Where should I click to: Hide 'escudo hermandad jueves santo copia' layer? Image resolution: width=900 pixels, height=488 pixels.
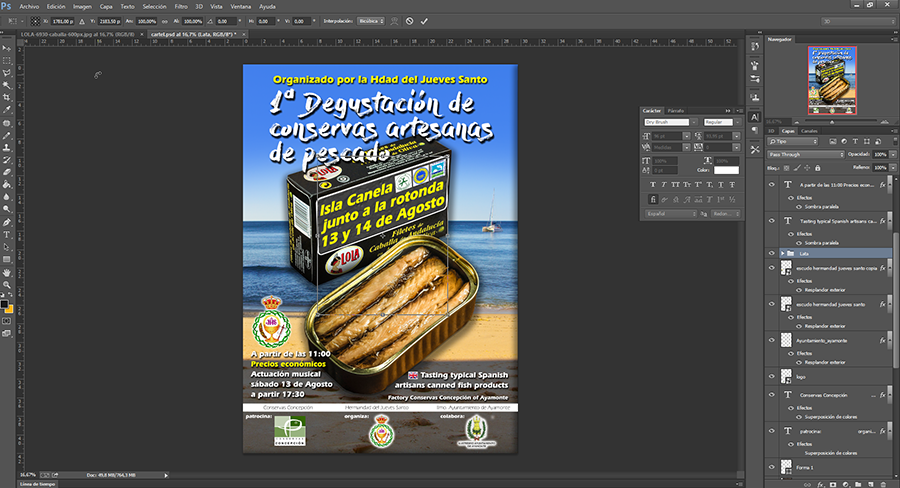click(x=771, y=268)
